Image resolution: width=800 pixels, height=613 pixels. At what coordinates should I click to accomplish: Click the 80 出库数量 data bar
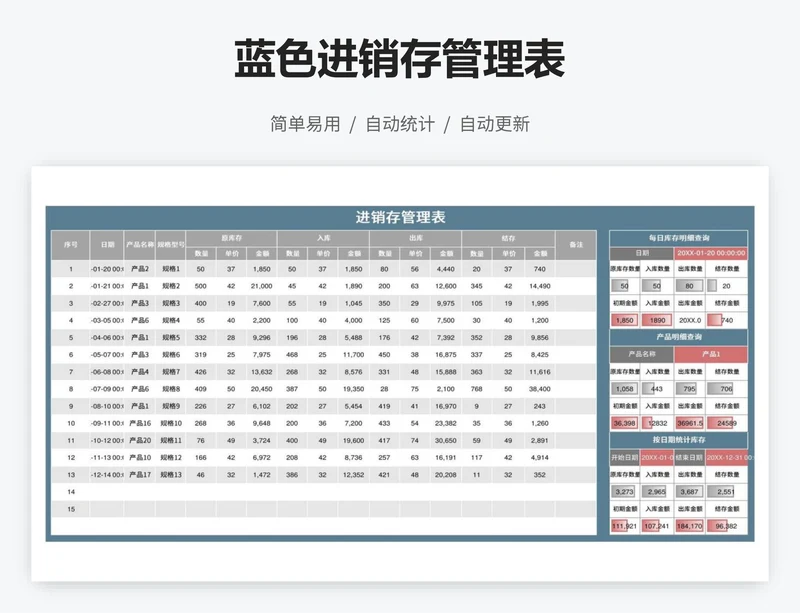(689, 286)
